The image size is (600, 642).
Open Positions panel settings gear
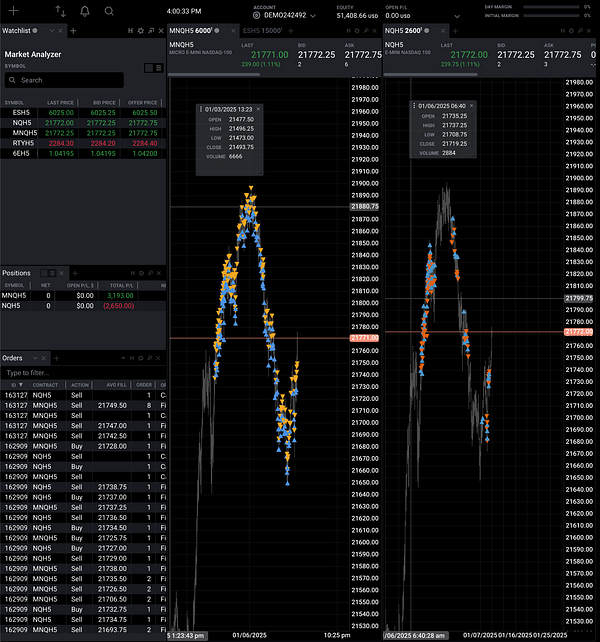click(141, 273)
